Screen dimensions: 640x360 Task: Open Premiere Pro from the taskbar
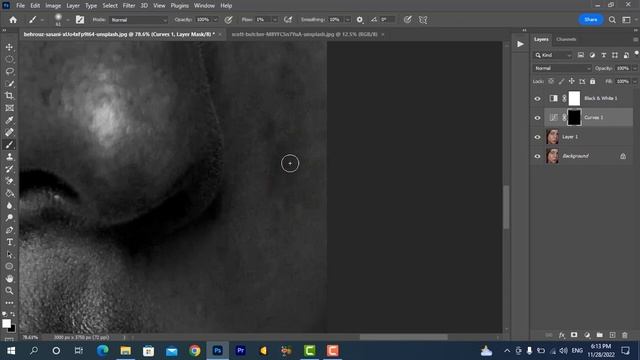click(x=240, y=351)
